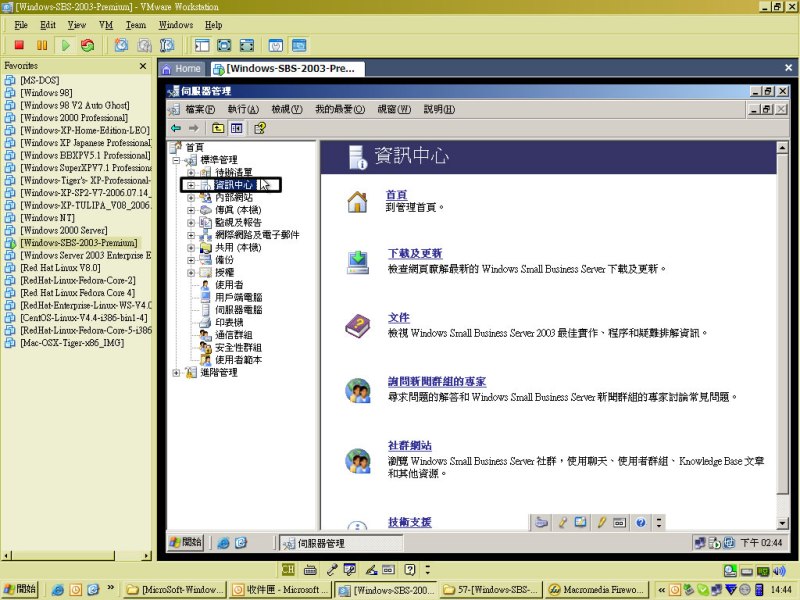The width and height of the screenshot is (800, 600).
Task: Click the green Power On icon
Action: coord(65,45)
